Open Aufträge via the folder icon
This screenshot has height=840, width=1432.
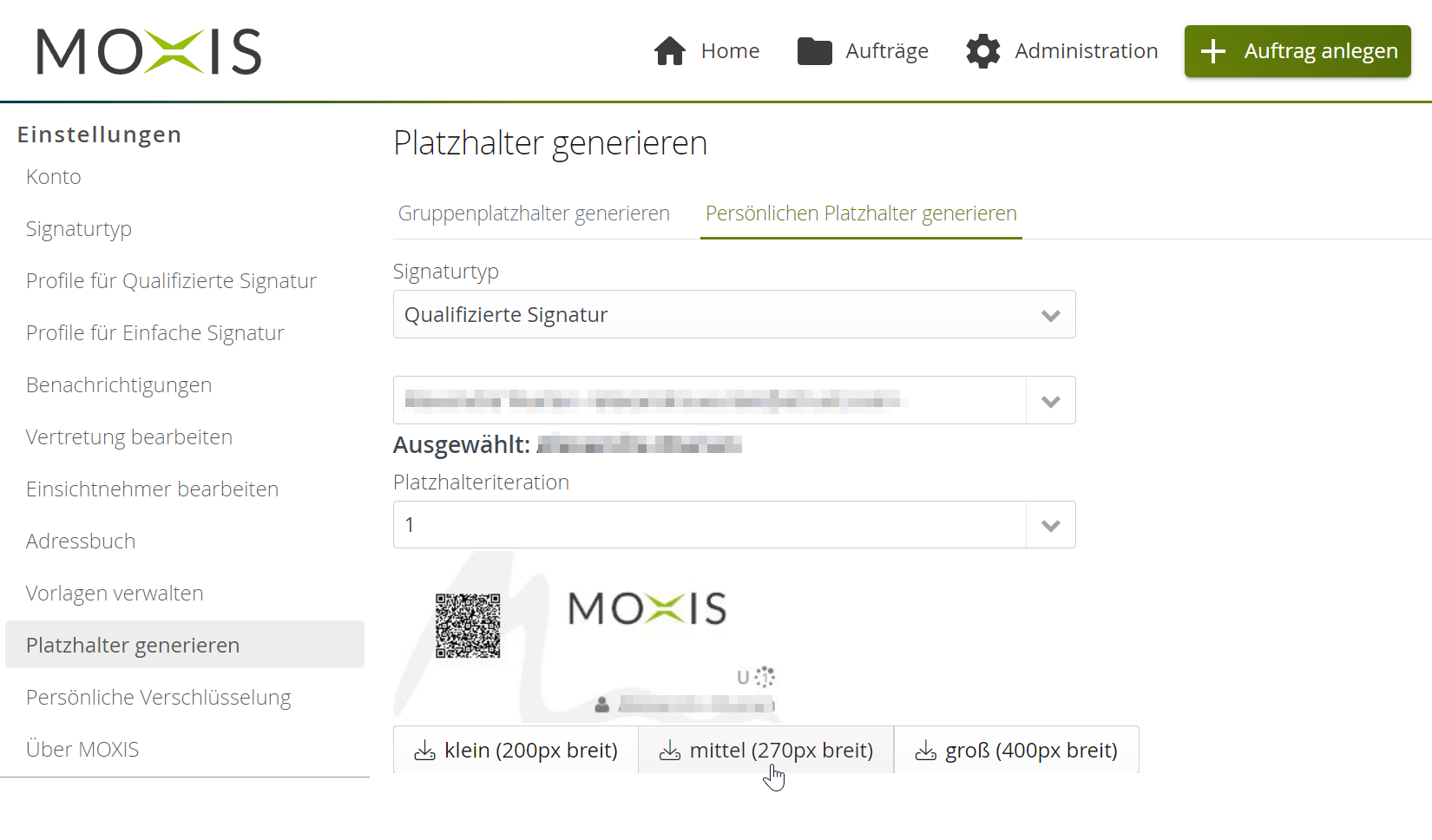point(814,51)
